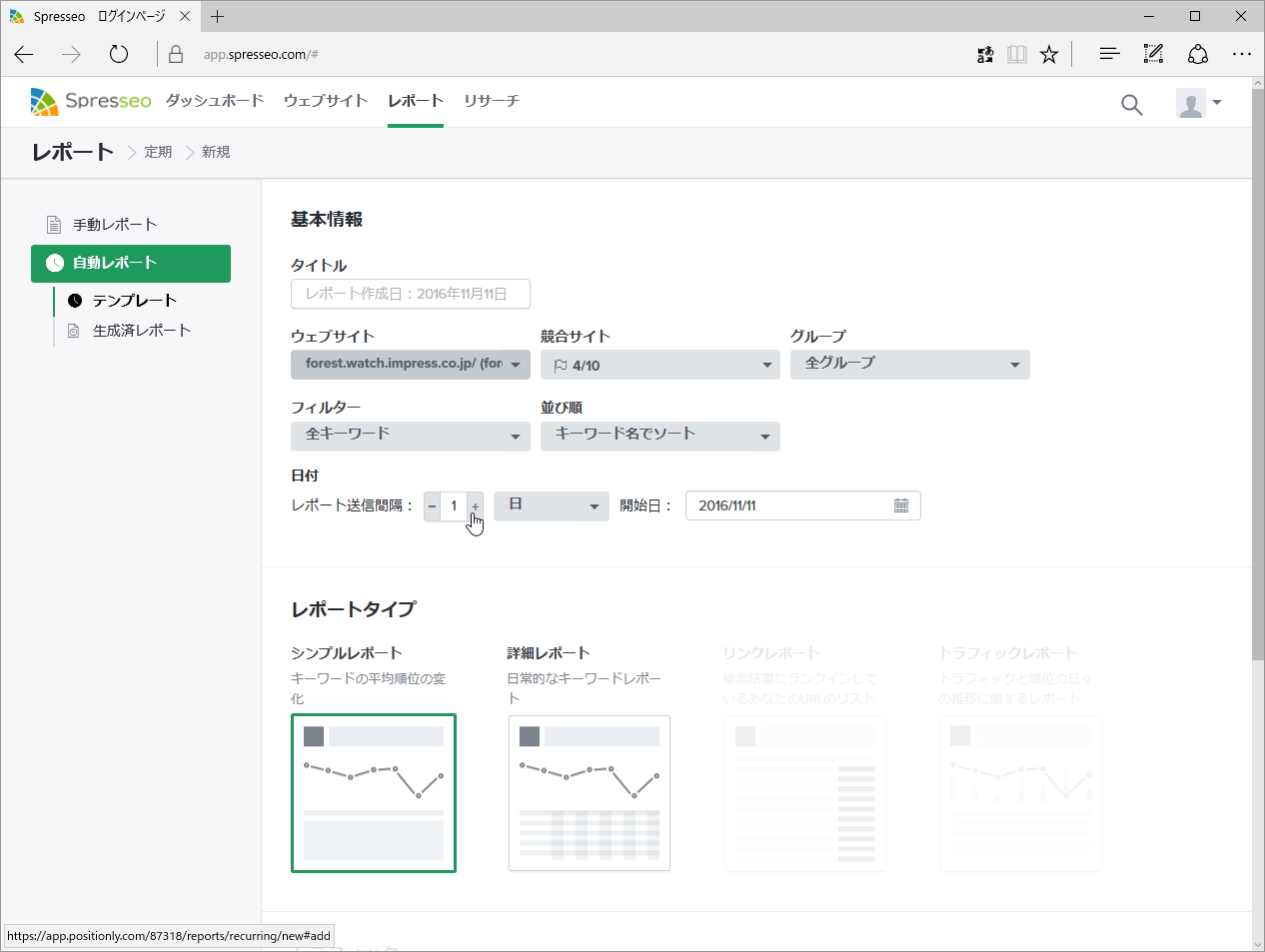
Task: Click the browser forward arrow
Action: (x=71, y=54)
